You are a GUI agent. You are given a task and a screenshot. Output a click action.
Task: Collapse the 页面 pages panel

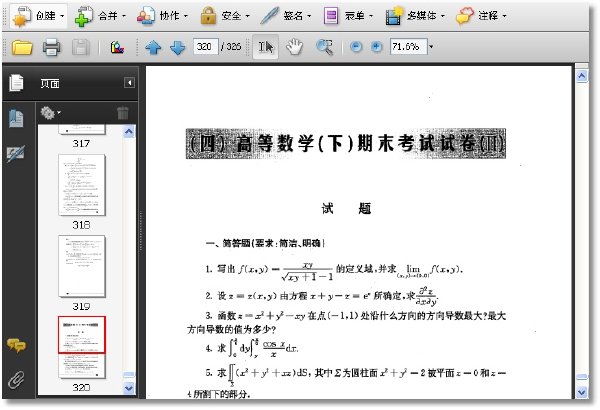click(x=129, y=83)
